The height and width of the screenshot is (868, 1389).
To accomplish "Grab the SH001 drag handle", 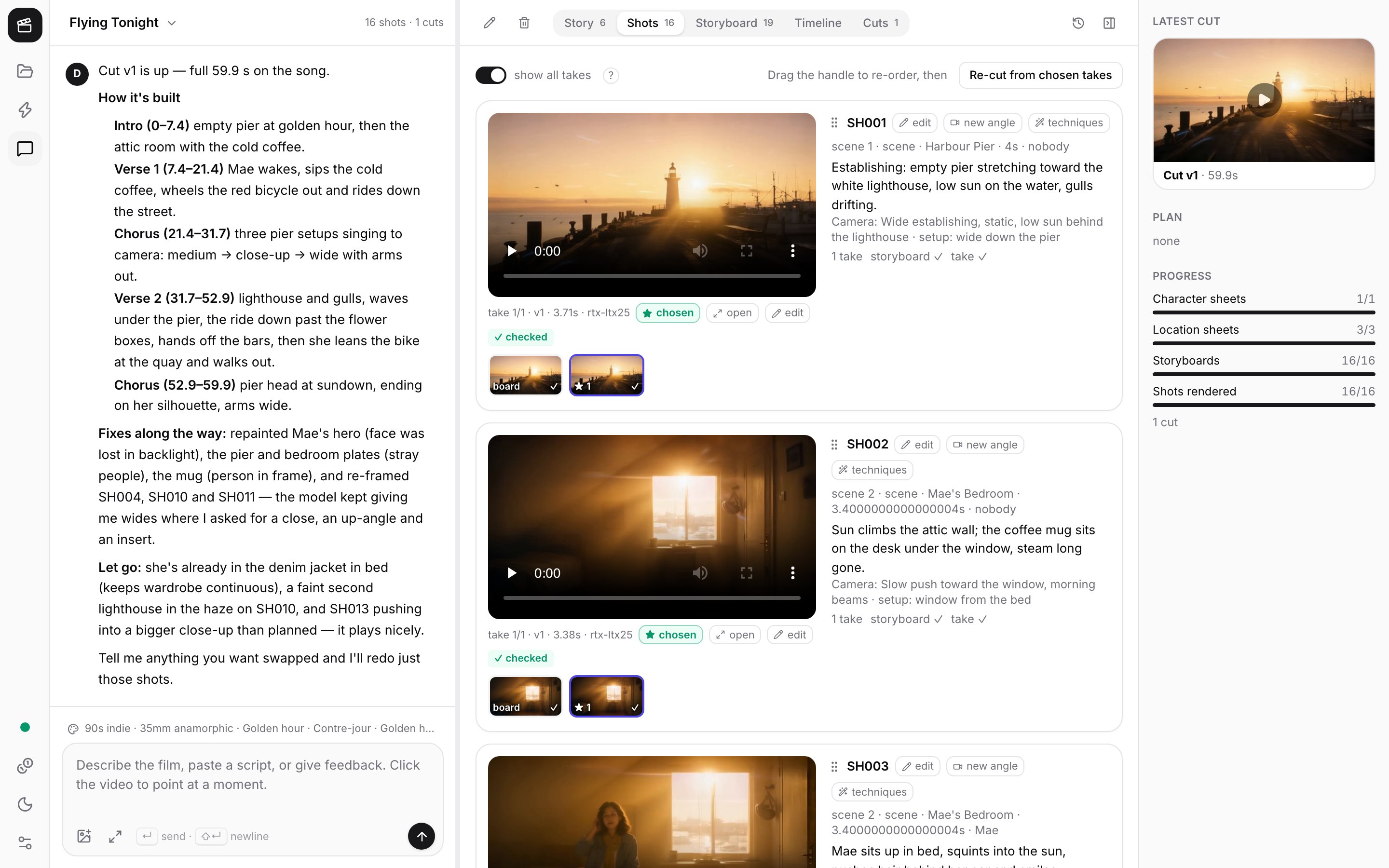I will [x=834, y=123].
